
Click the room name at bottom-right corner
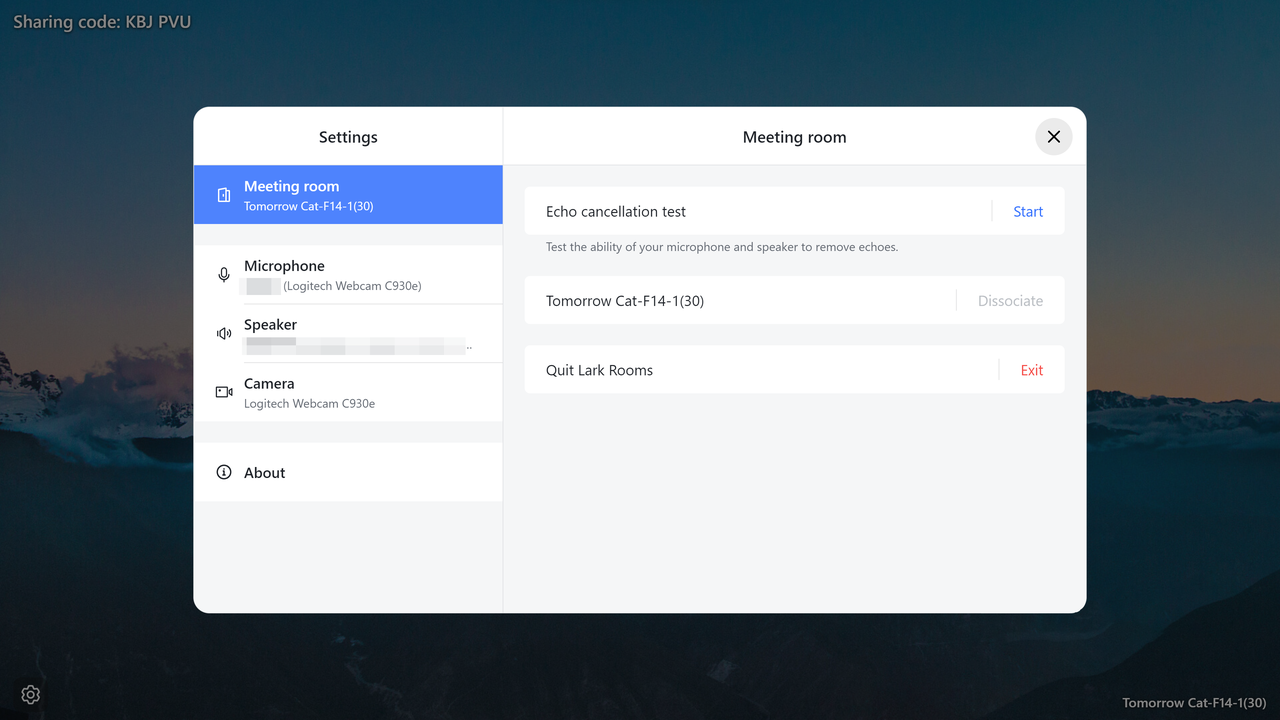1194,703
